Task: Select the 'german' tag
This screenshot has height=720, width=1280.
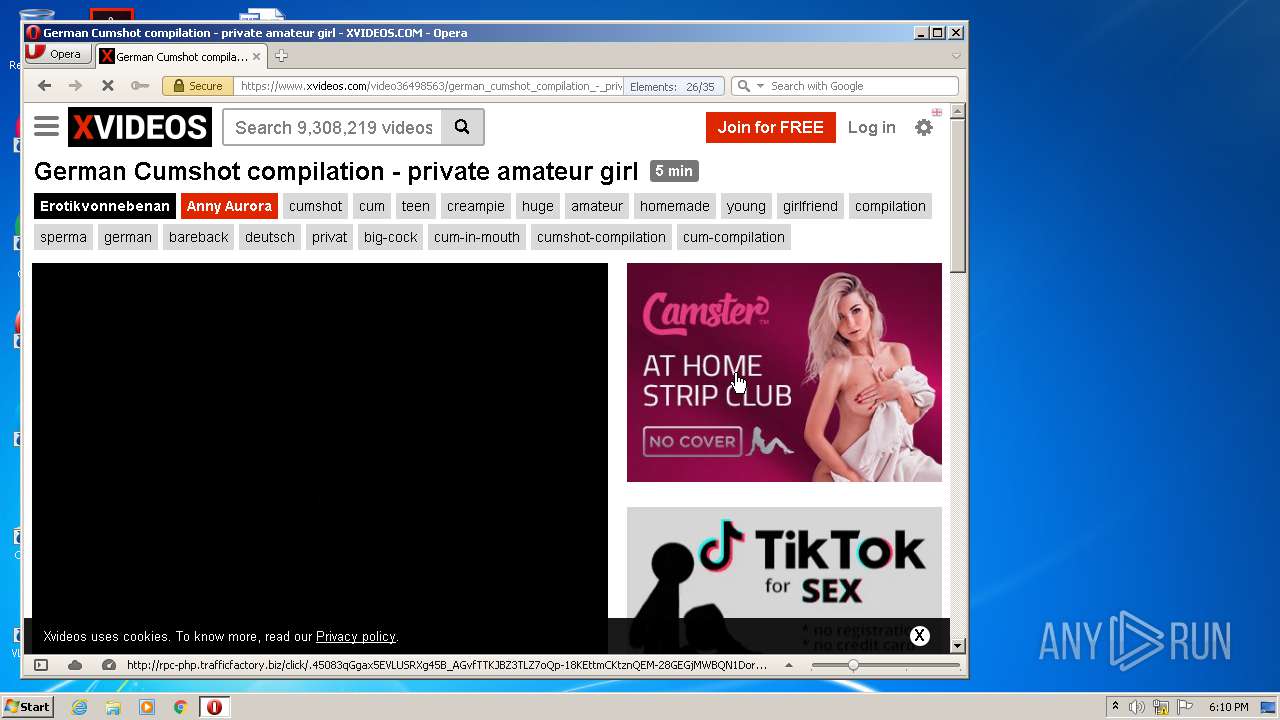Action: (128, 237)
